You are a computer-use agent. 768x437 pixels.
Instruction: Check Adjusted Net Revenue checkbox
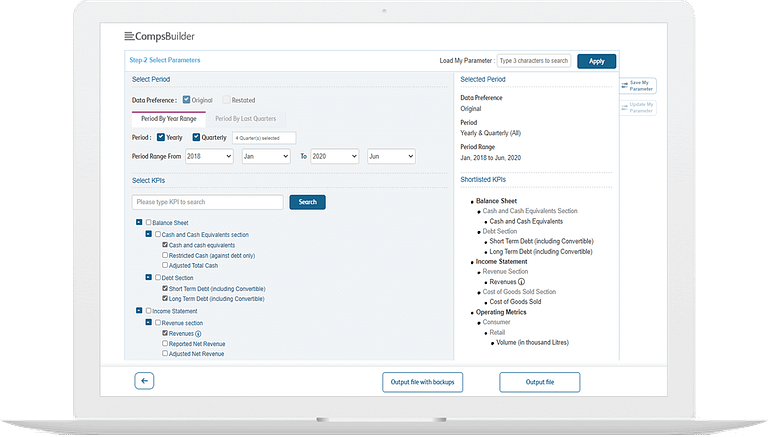point(165,353)
